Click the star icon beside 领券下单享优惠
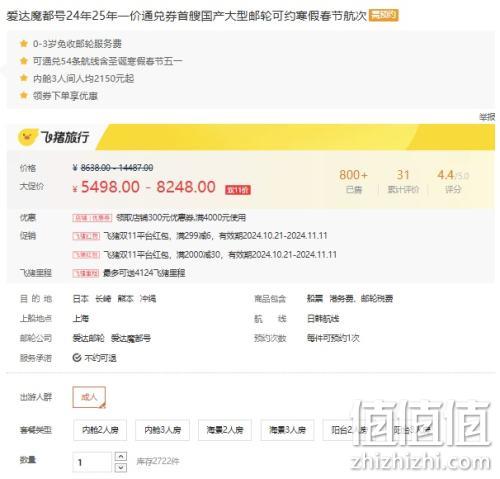 24,96
